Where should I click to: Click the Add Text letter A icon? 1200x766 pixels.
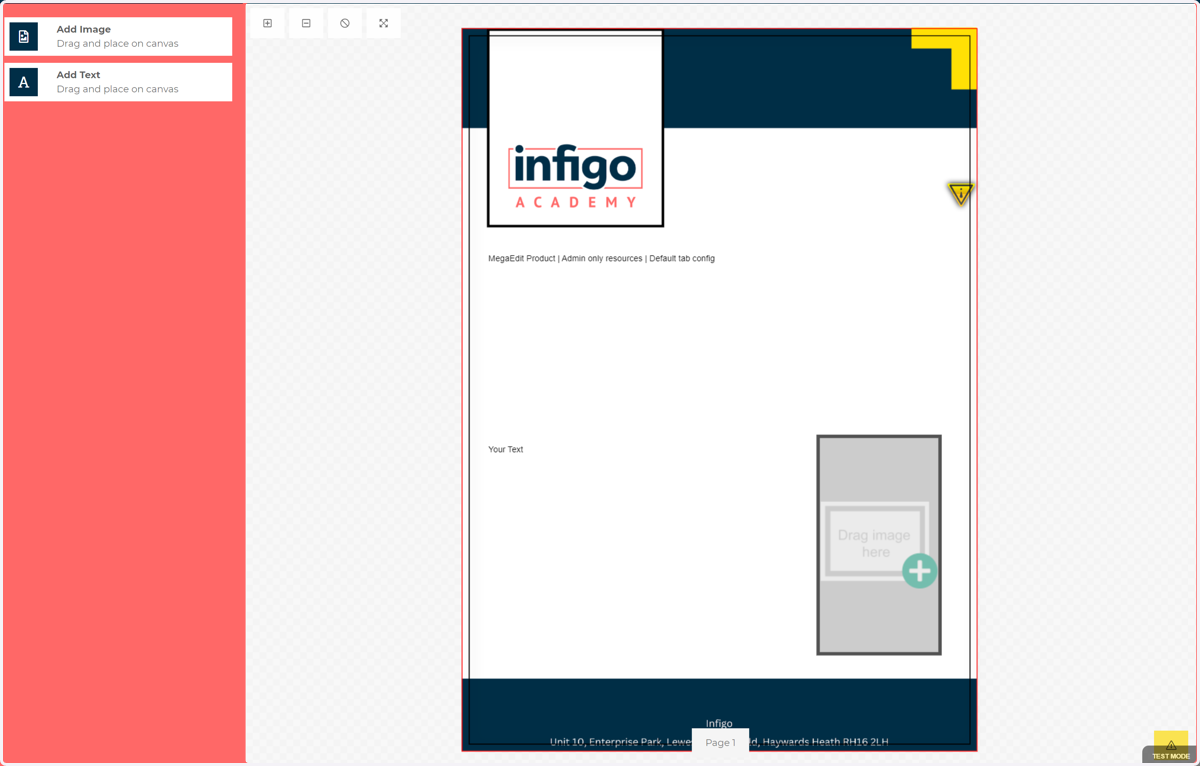(24, 82)
